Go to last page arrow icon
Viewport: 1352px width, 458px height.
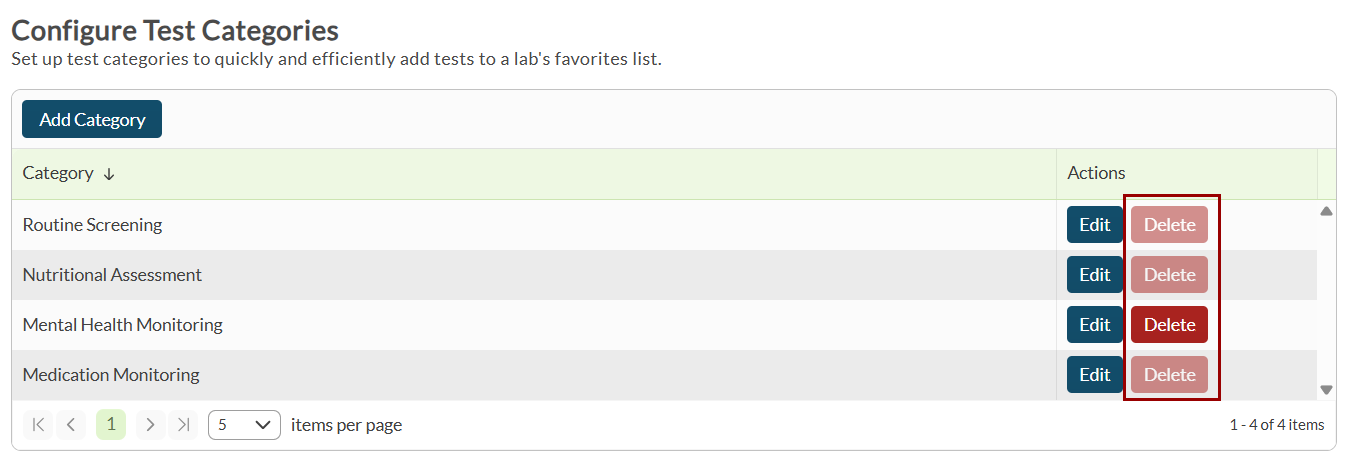(x=183, y=425)
